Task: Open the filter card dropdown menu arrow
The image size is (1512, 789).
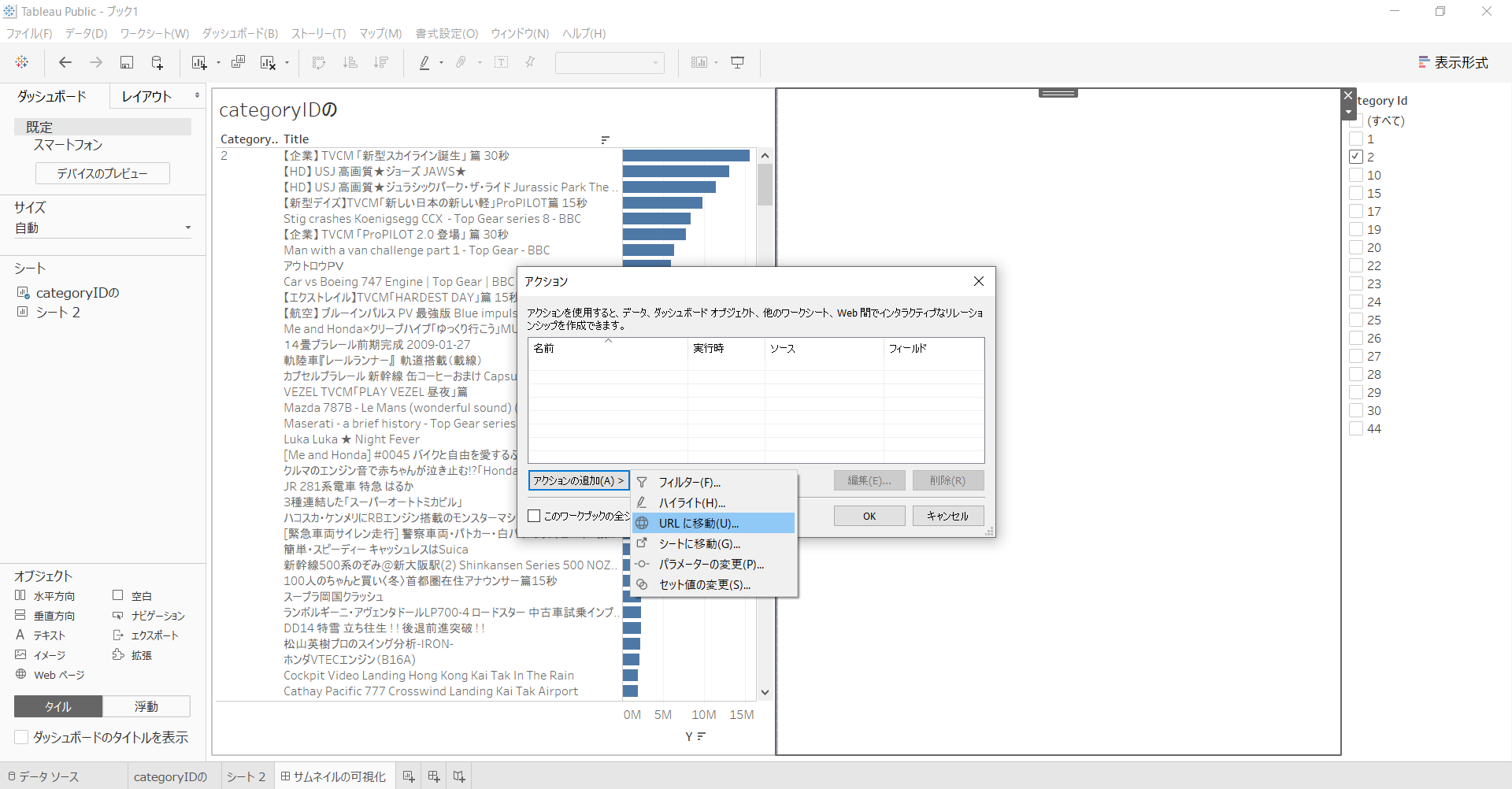Action: [x=1348, y=112]
